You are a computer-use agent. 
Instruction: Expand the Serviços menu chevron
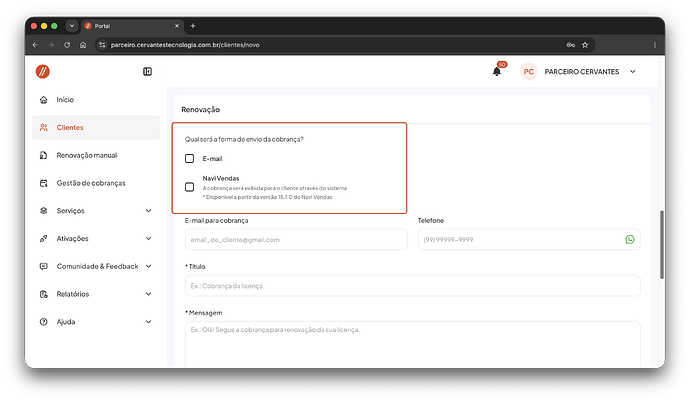click(x=149, y=211)
